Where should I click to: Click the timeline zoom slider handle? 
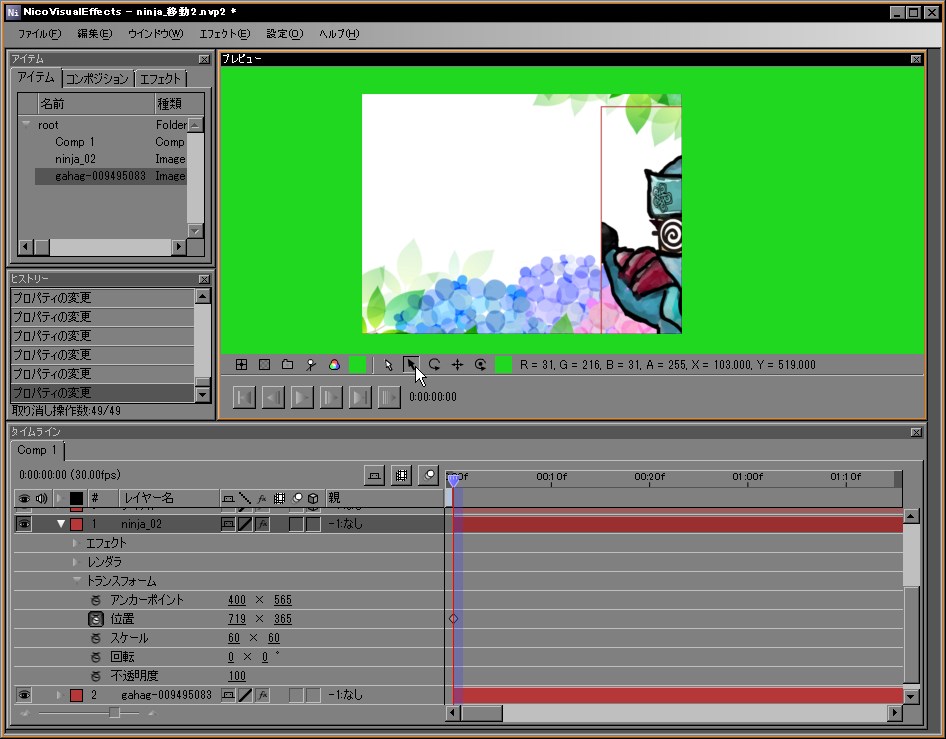tap(114, 713)
